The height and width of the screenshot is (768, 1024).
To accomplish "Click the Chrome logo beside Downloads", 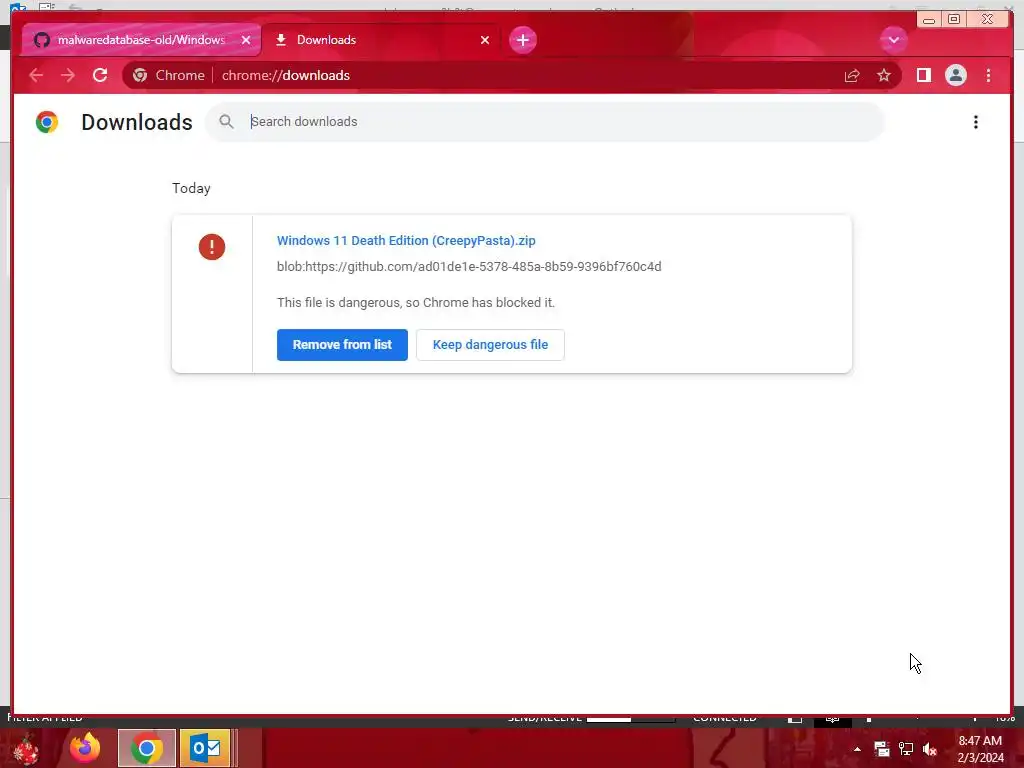I will click(x=46, y=122).
